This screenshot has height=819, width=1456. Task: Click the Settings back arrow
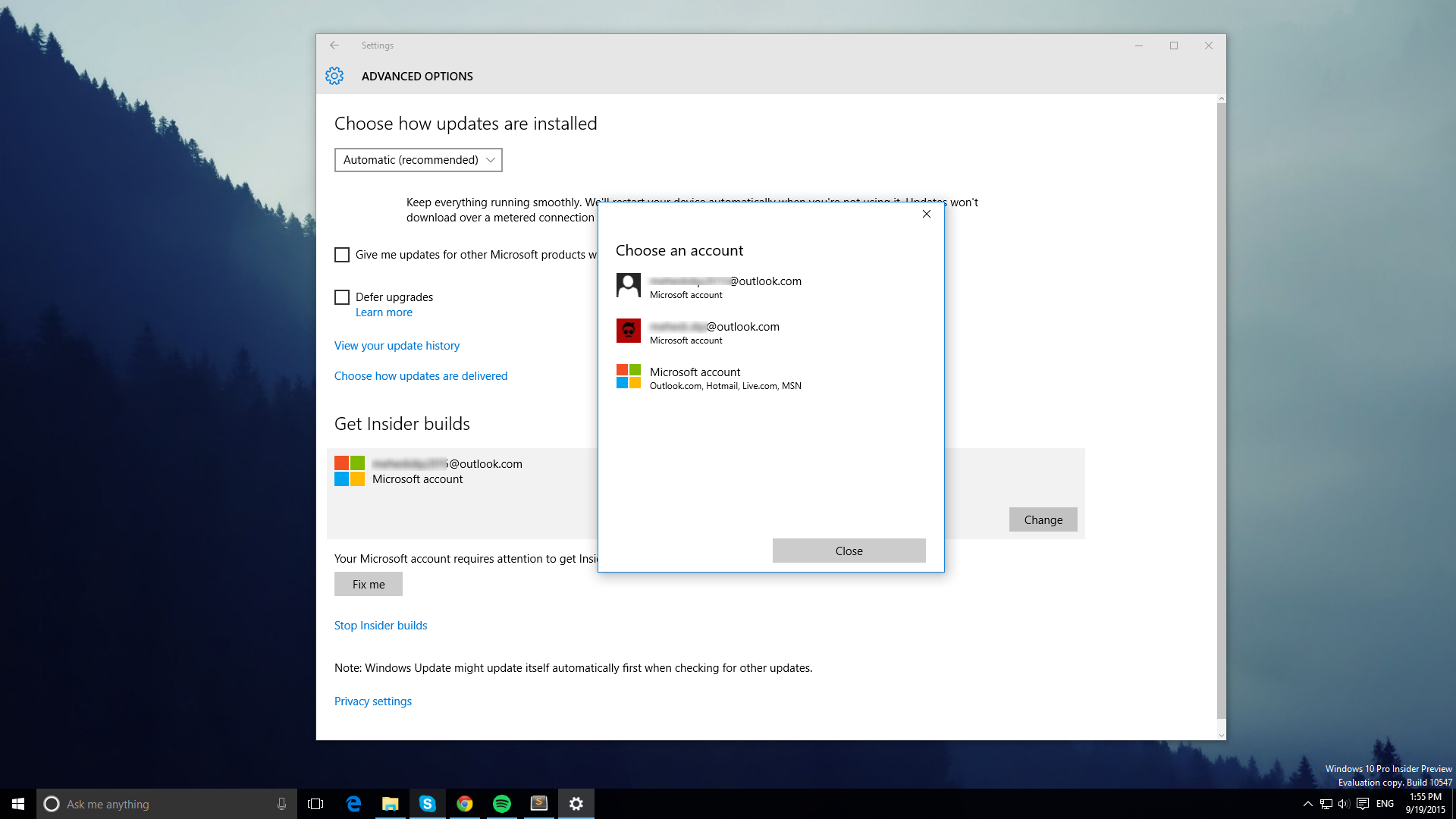point(334,45)
